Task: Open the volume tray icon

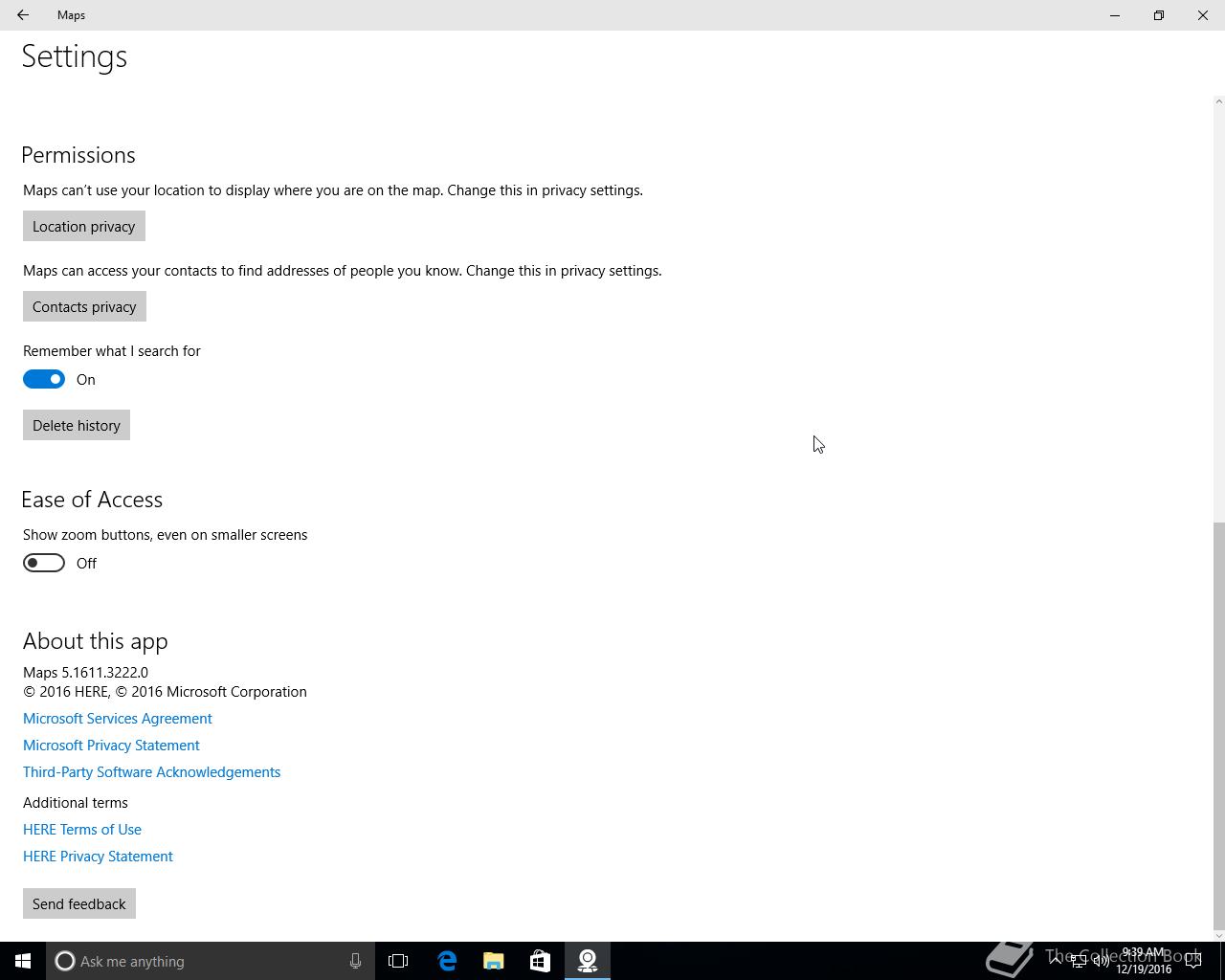Action: 1102,961
